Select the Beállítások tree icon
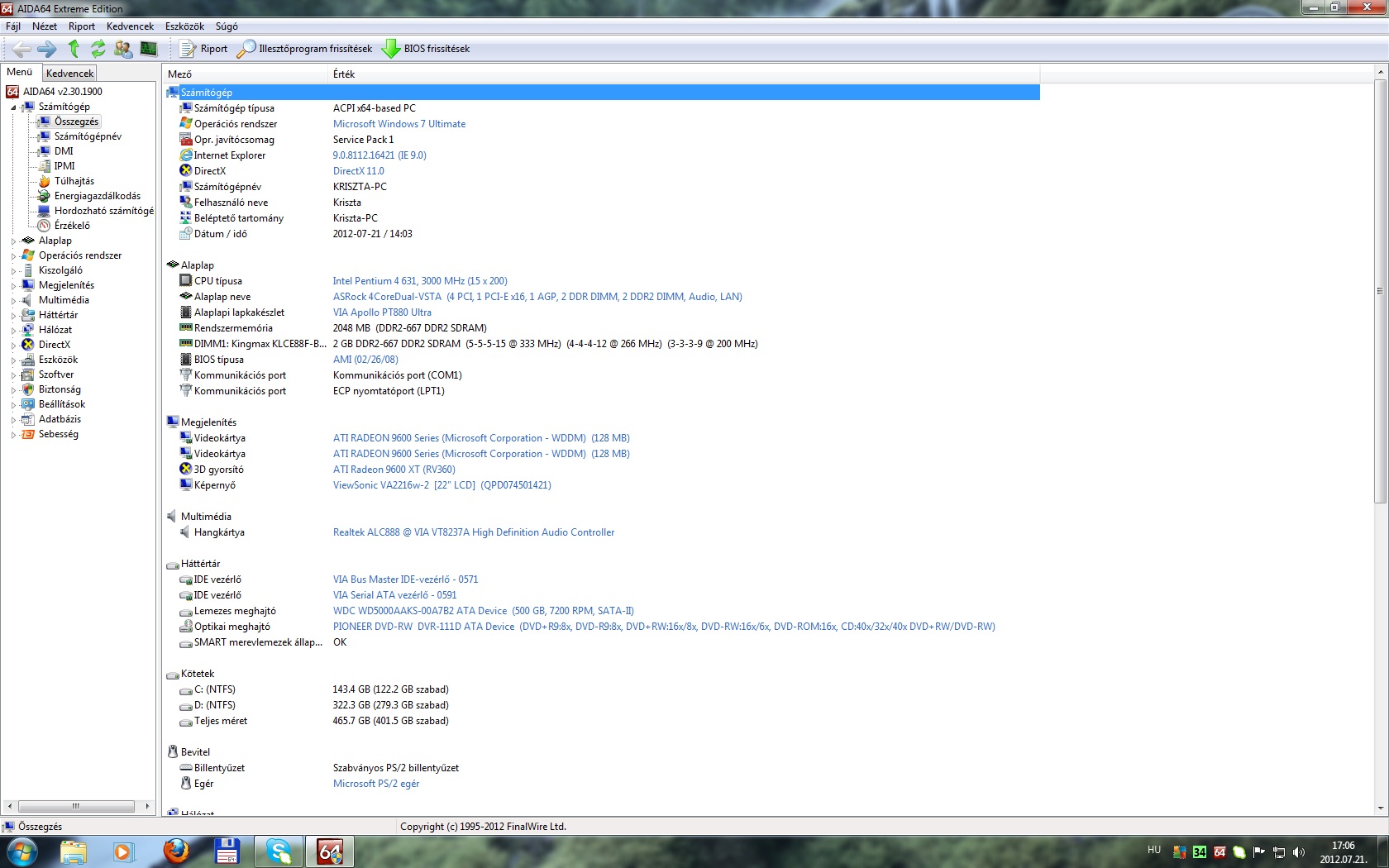 click(x=28, y=404)
